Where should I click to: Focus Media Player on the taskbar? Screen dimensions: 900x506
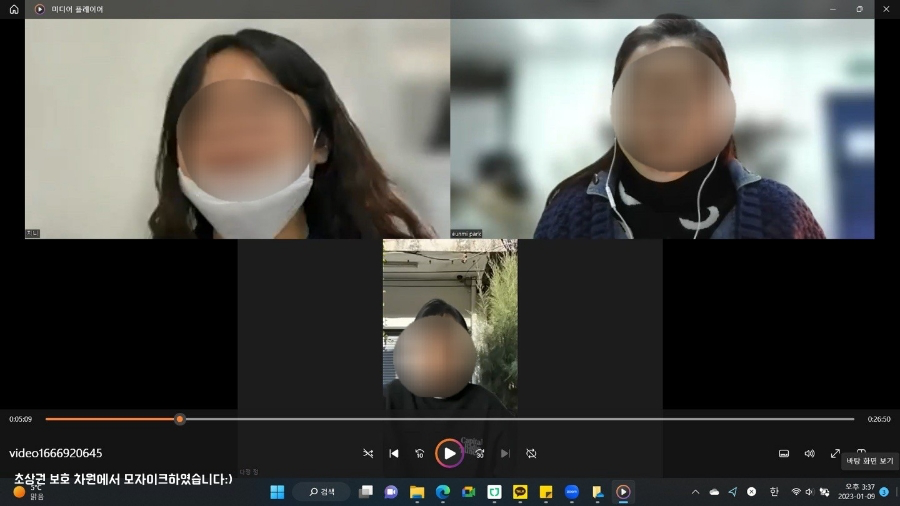click(623, 492)
